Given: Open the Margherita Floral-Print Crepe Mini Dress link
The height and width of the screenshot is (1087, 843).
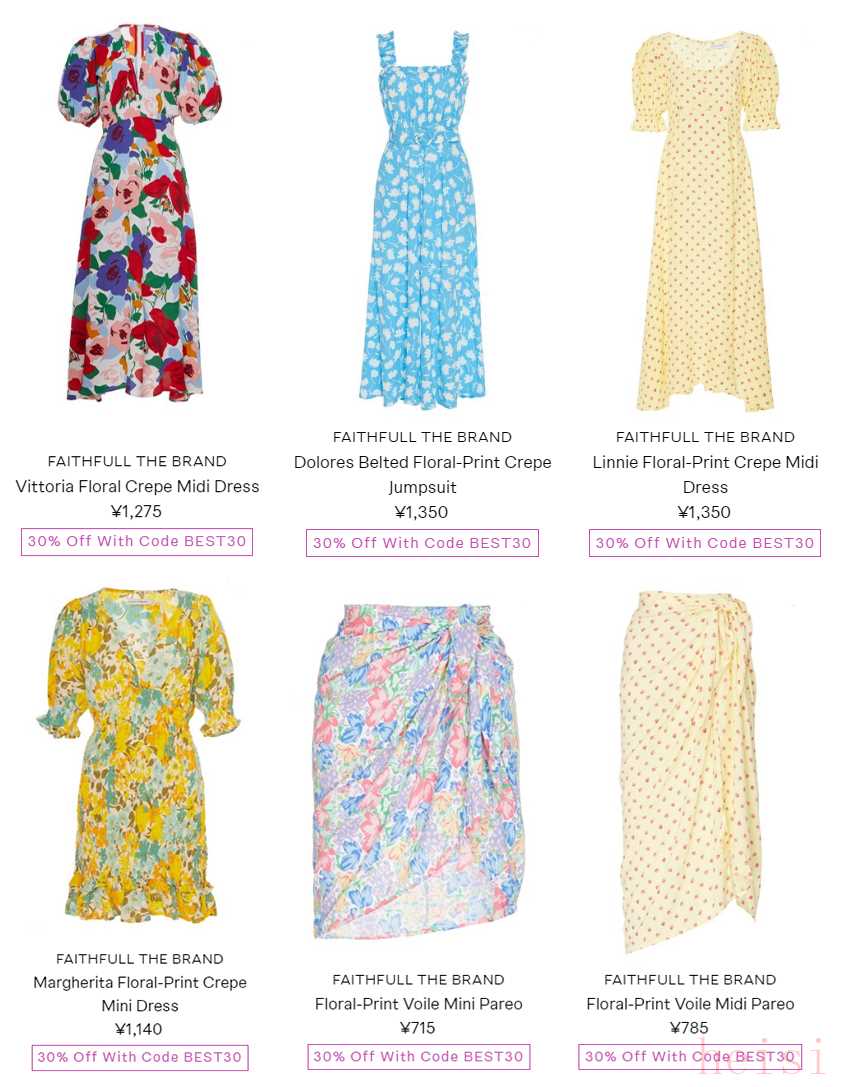Looking at the screenshot, I should tap(140, 994).
